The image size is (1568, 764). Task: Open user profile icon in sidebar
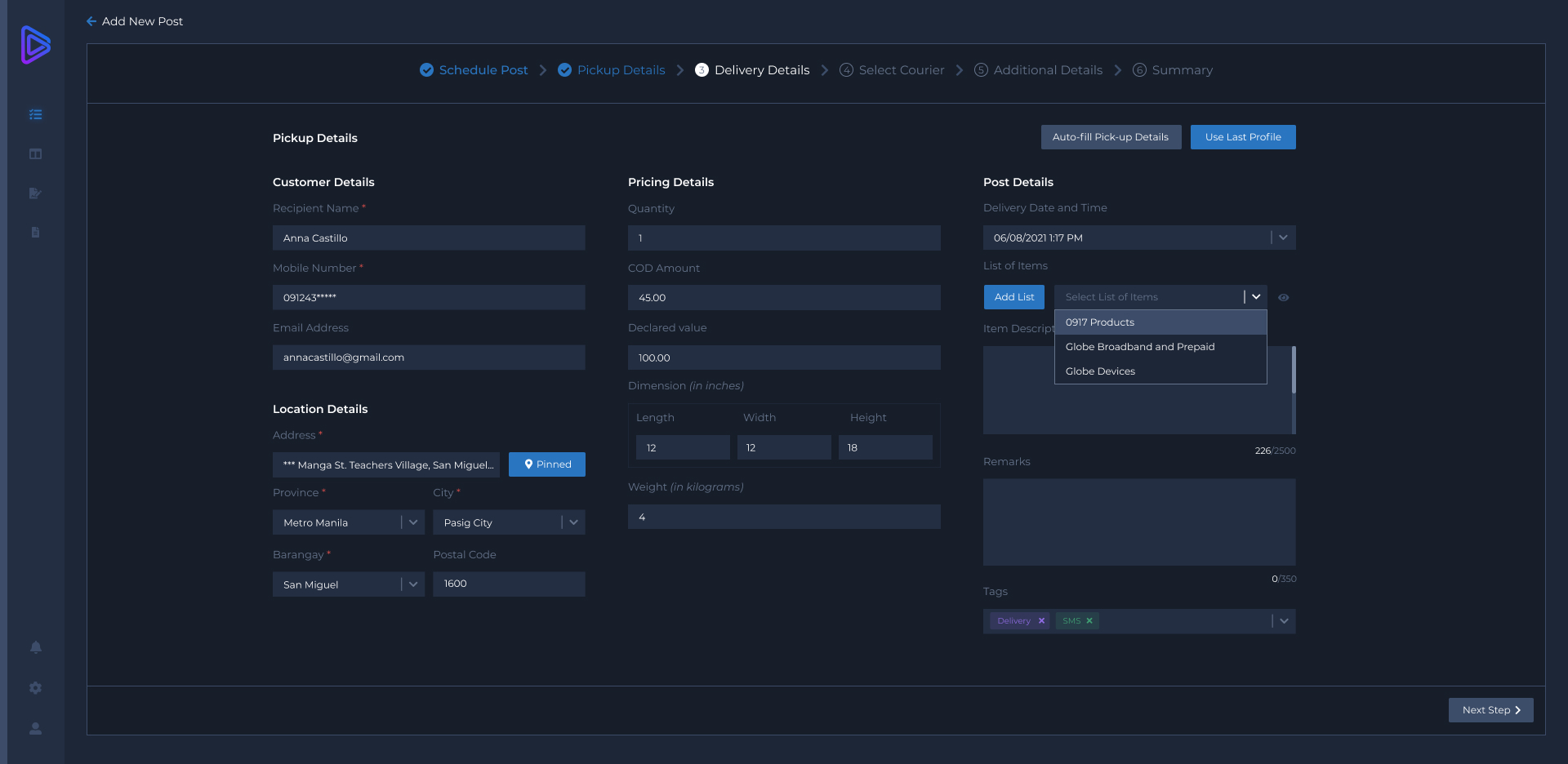point(35,728)
